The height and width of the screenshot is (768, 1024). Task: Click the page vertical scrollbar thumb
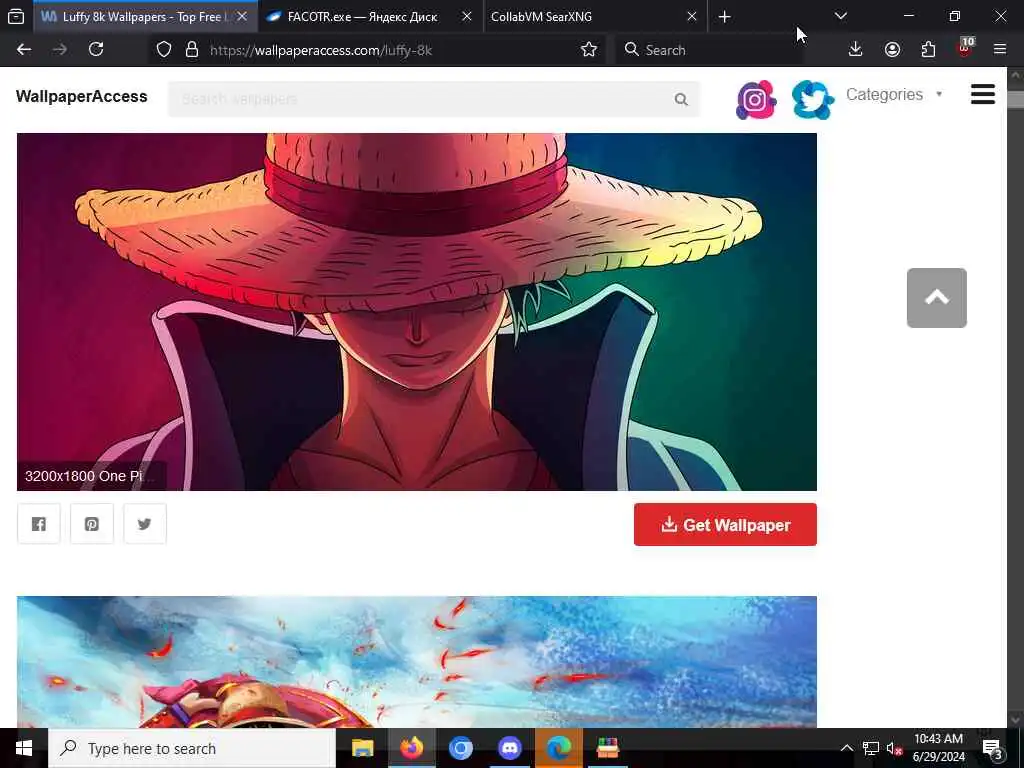pos(1016,100)
